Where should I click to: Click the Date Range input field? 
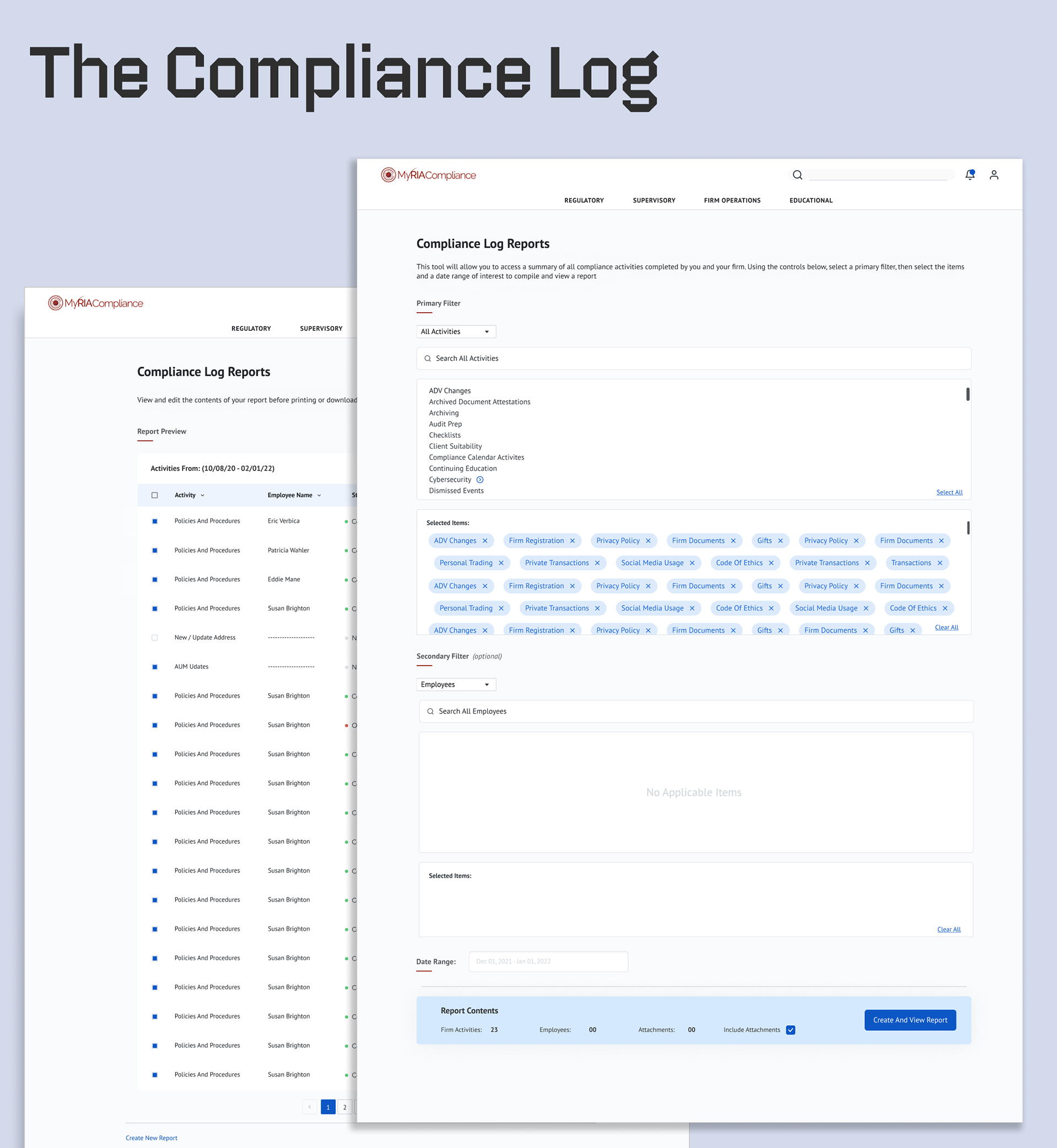[548, 961]
